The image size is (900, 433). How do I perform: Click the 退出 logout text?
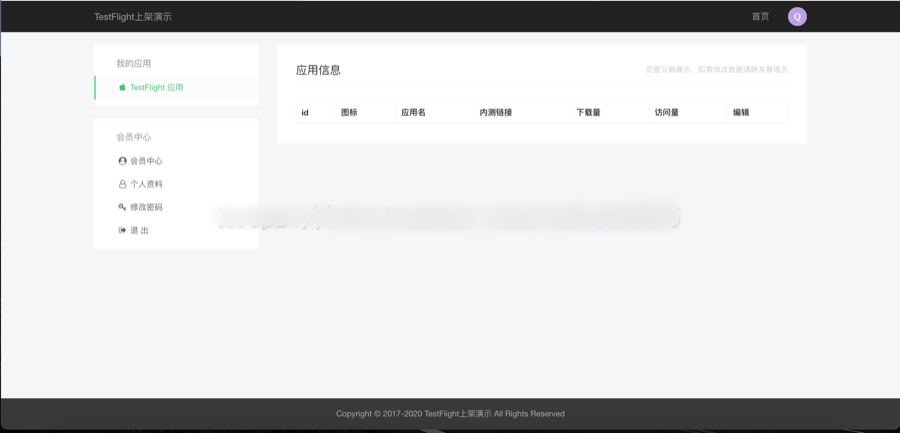(x=139, y=230)
